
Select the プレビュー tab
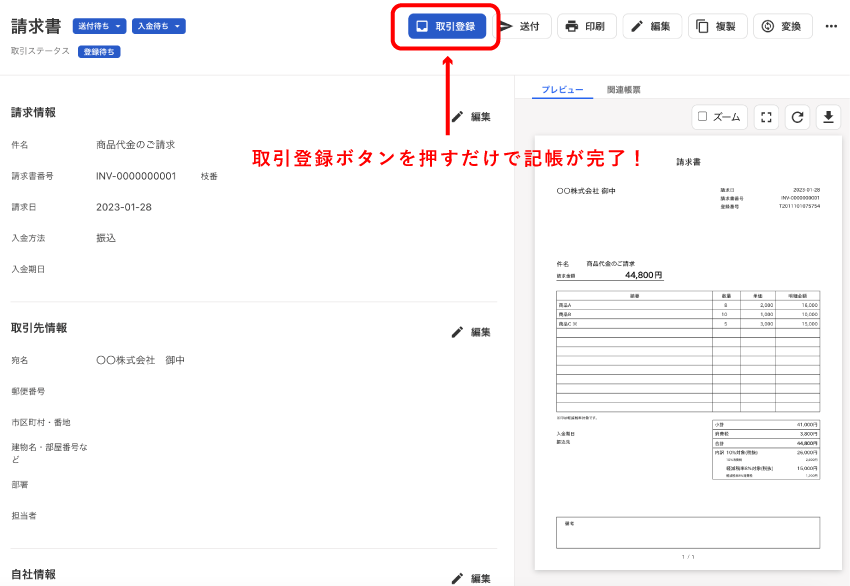[x=562, y=90]
